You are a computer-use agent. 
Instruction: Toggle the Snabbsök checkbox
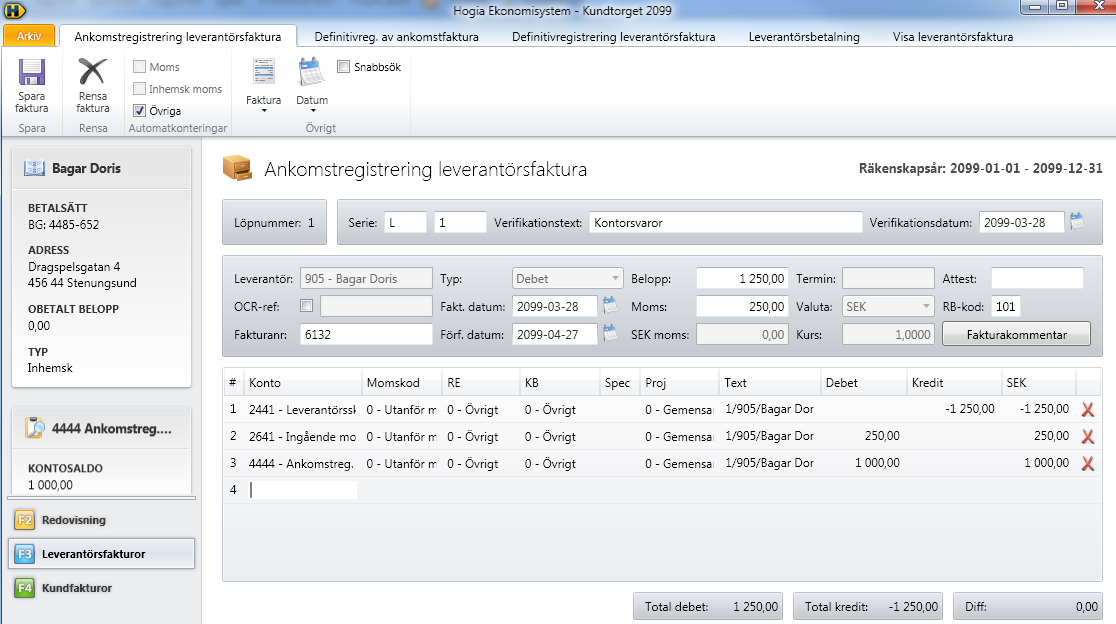point(344,67)
